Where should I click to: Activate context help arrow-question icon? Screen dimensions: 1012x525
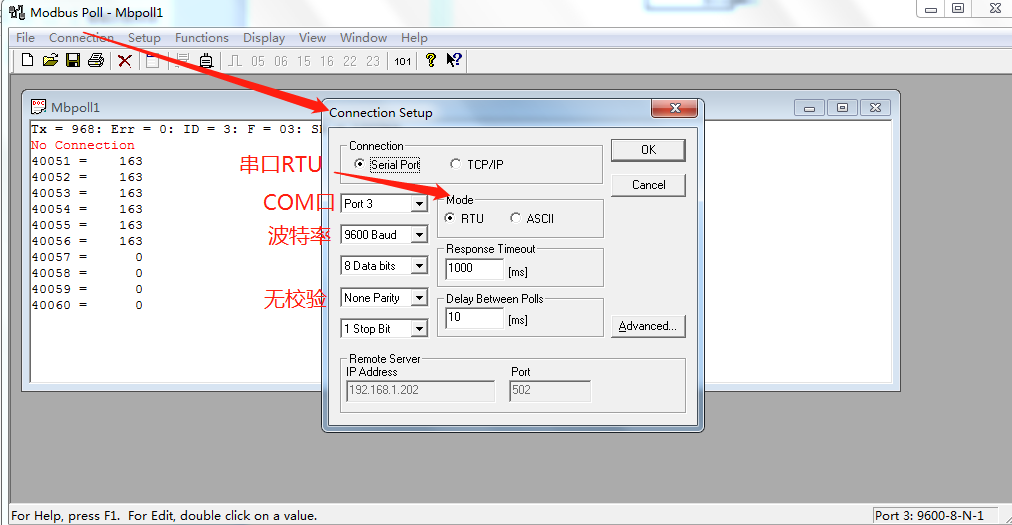point(454,61)
